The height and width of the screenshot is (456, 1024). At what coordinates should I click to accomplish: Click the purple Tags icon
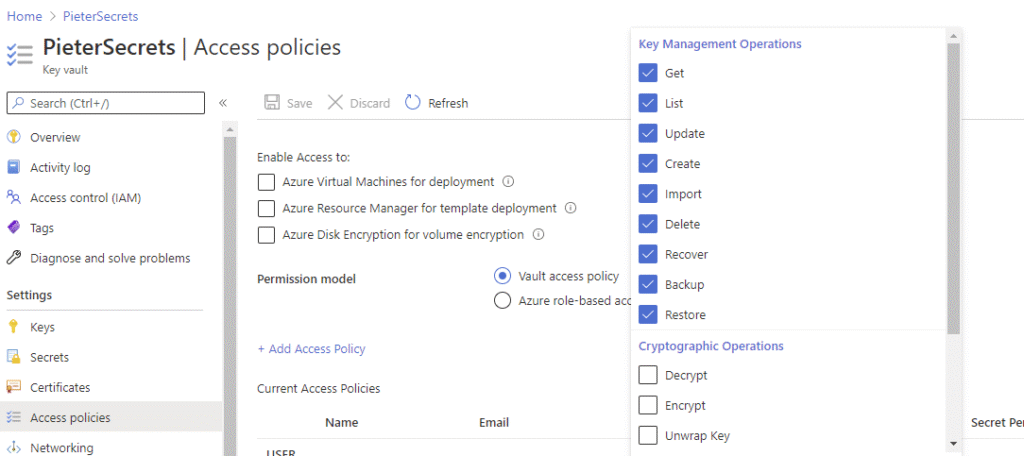tap(14, 227)
